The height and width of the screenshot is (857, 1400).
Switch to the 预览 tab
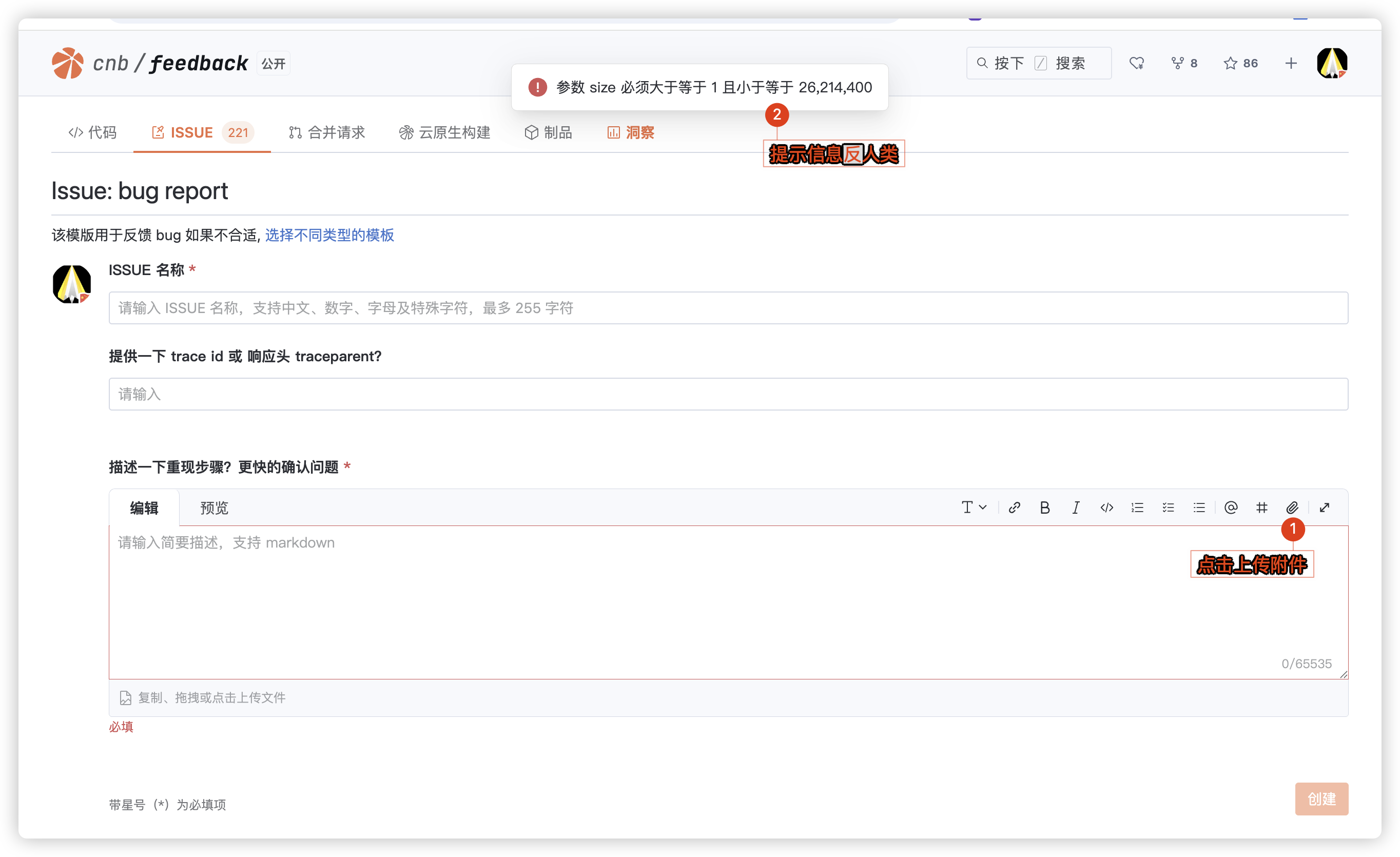[213, 508]
